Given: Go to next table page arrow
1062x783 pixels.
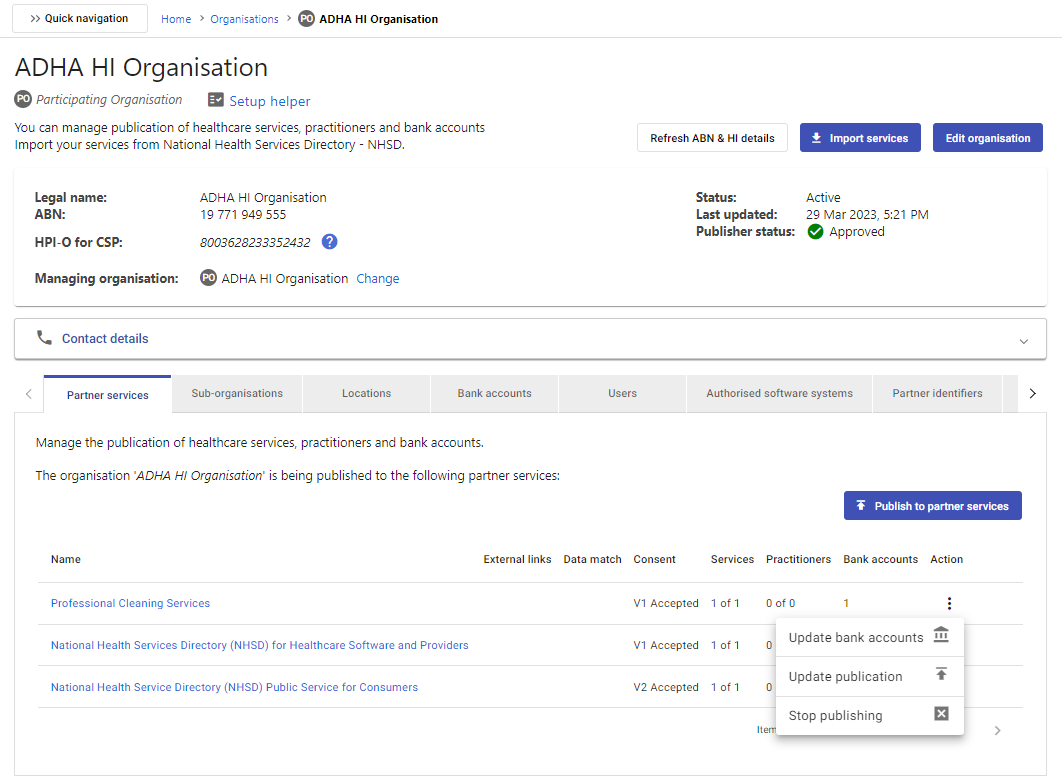Looking at the screenshot, I should point(997,730).
